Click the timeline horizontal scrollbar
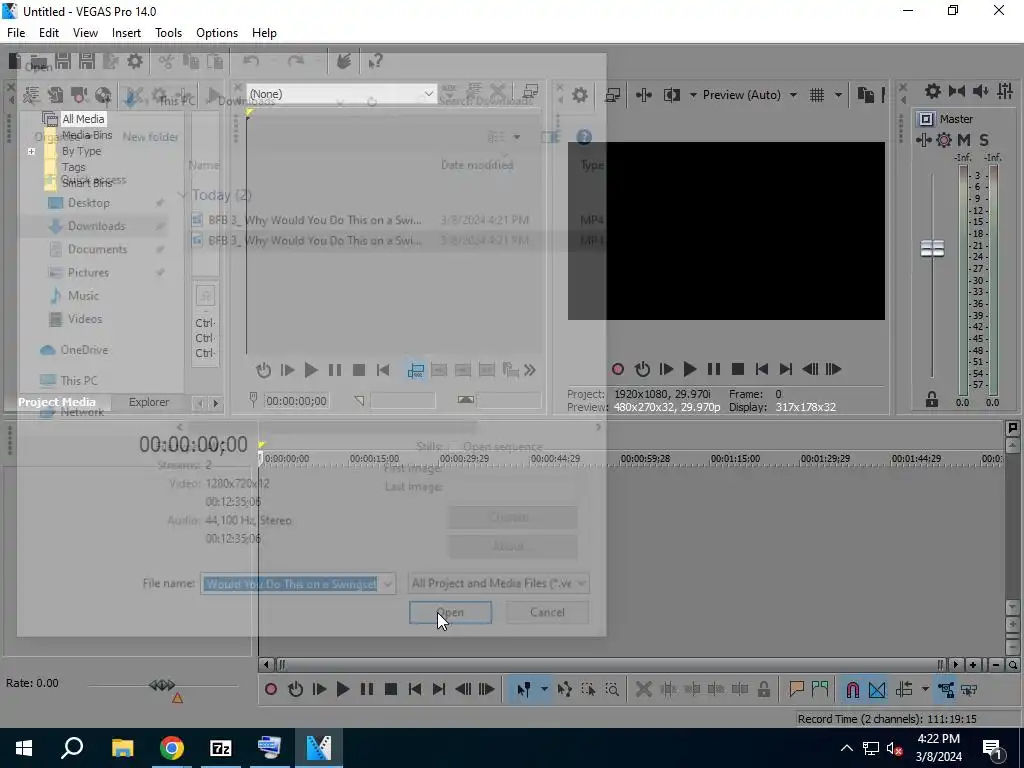 click(610, 665)
